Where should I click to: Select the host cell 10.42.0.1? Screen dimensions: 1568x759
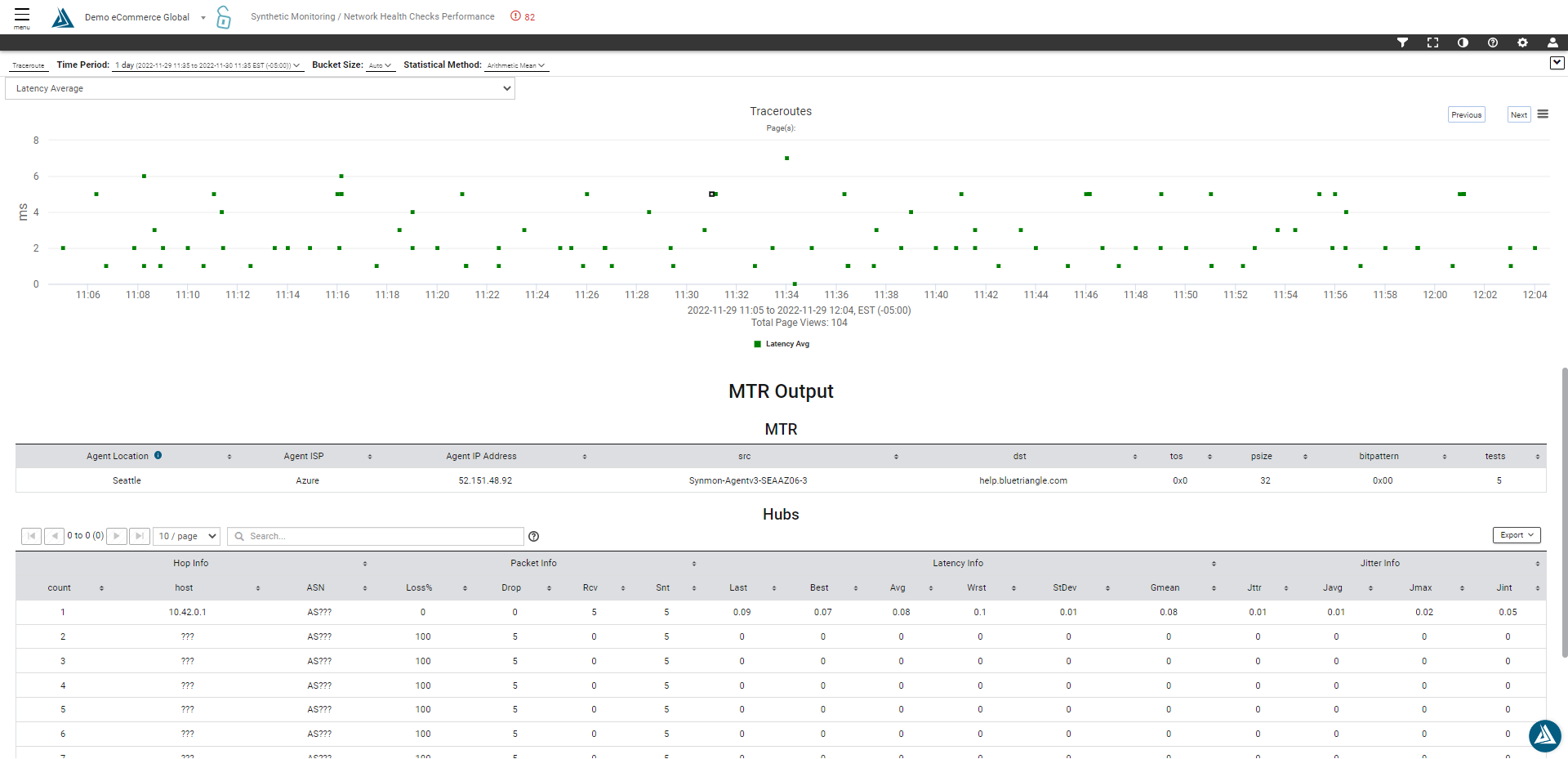coord(188,612)
